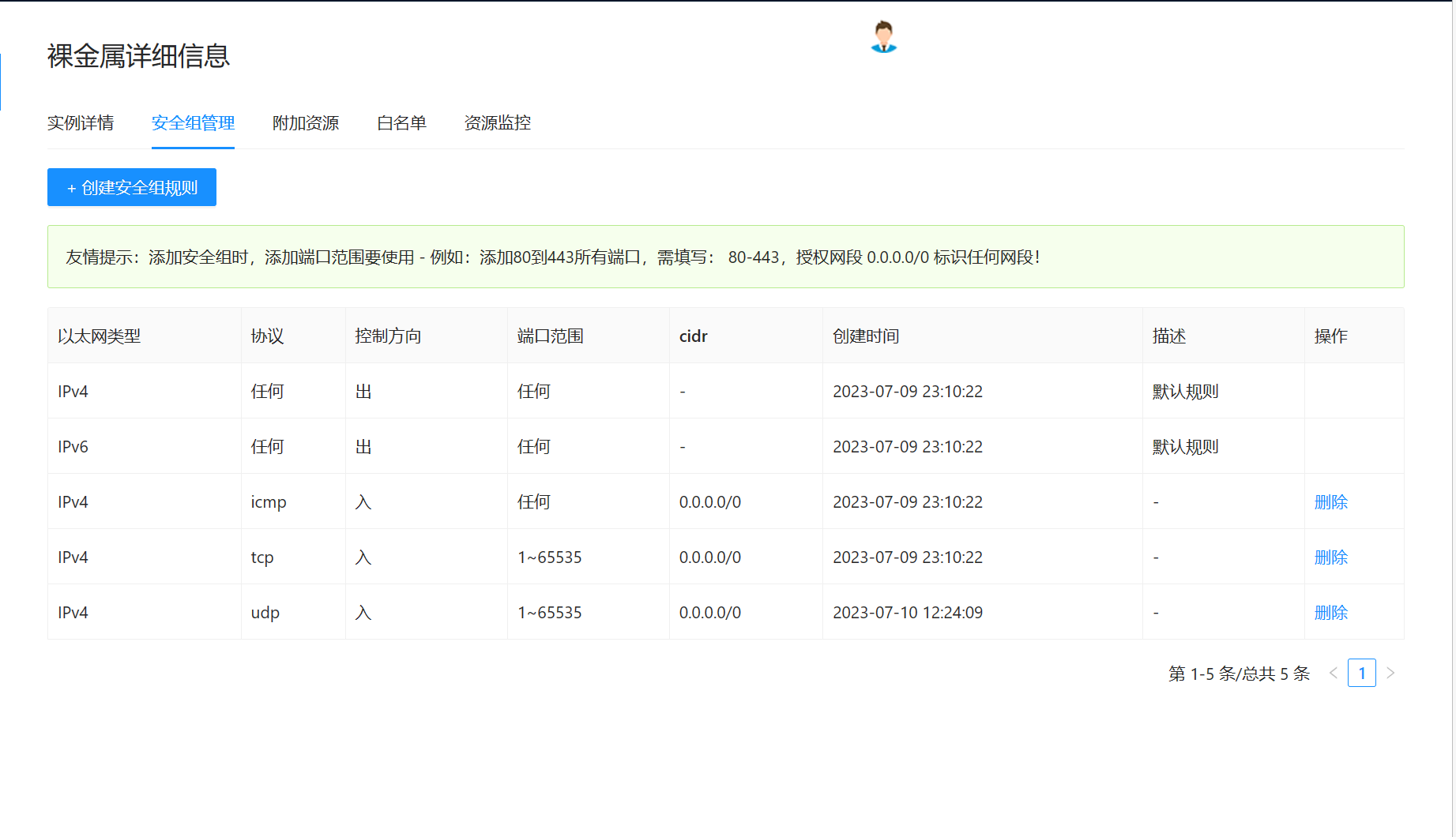Click the 裸金属详细信息 page title
Viewport: 1456px width, 837px height.
click(x=138, y=56)
